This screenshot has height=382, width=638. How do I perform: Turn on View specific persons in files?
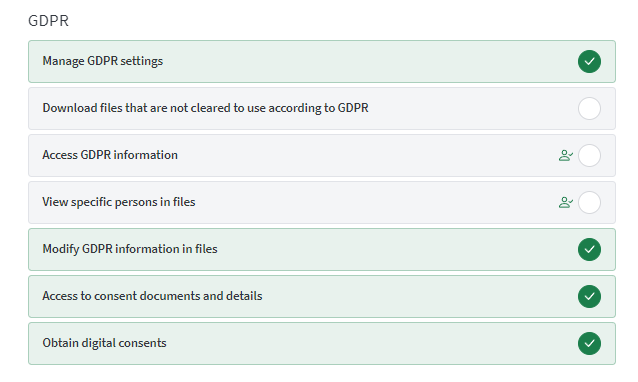click(589, 203)
